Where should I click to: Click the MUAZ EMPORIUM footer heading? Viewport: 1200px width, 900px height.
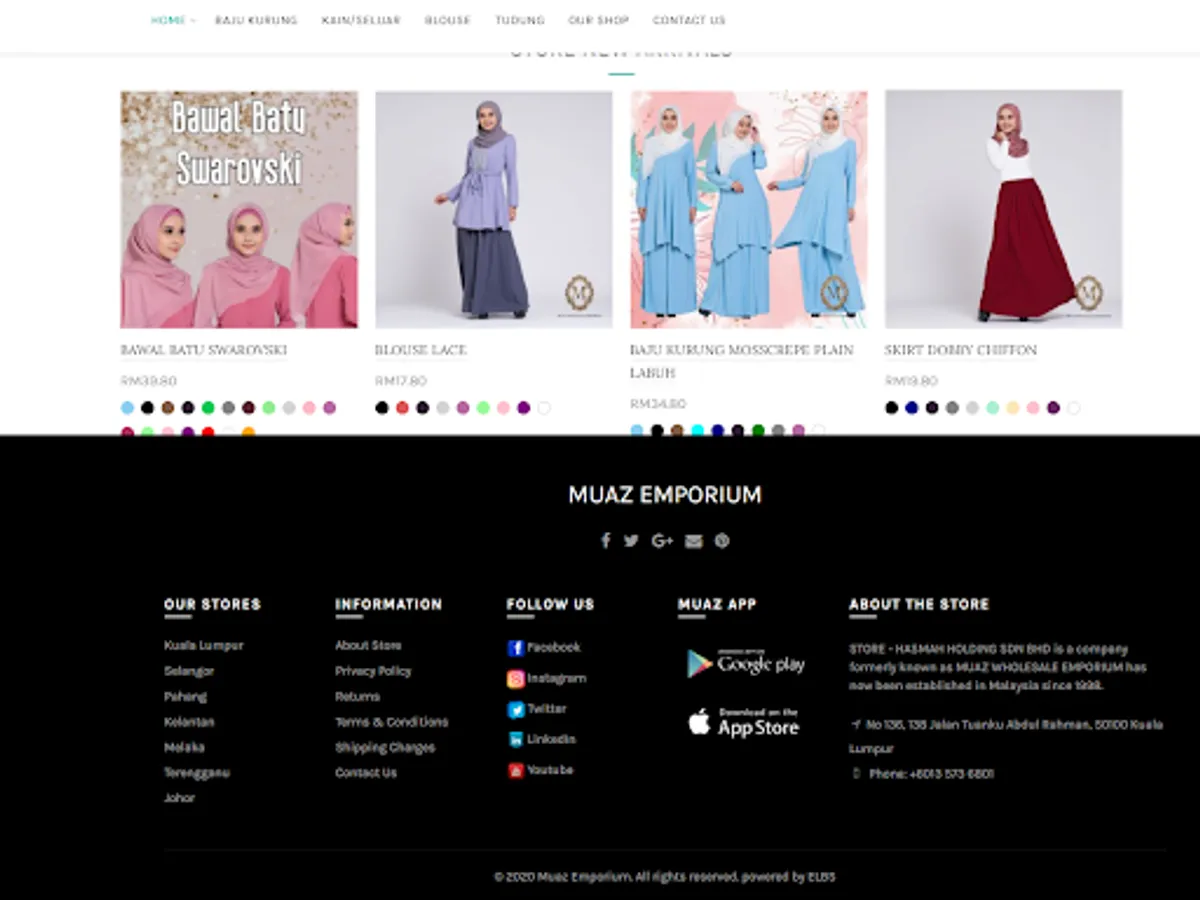point(665,495)
